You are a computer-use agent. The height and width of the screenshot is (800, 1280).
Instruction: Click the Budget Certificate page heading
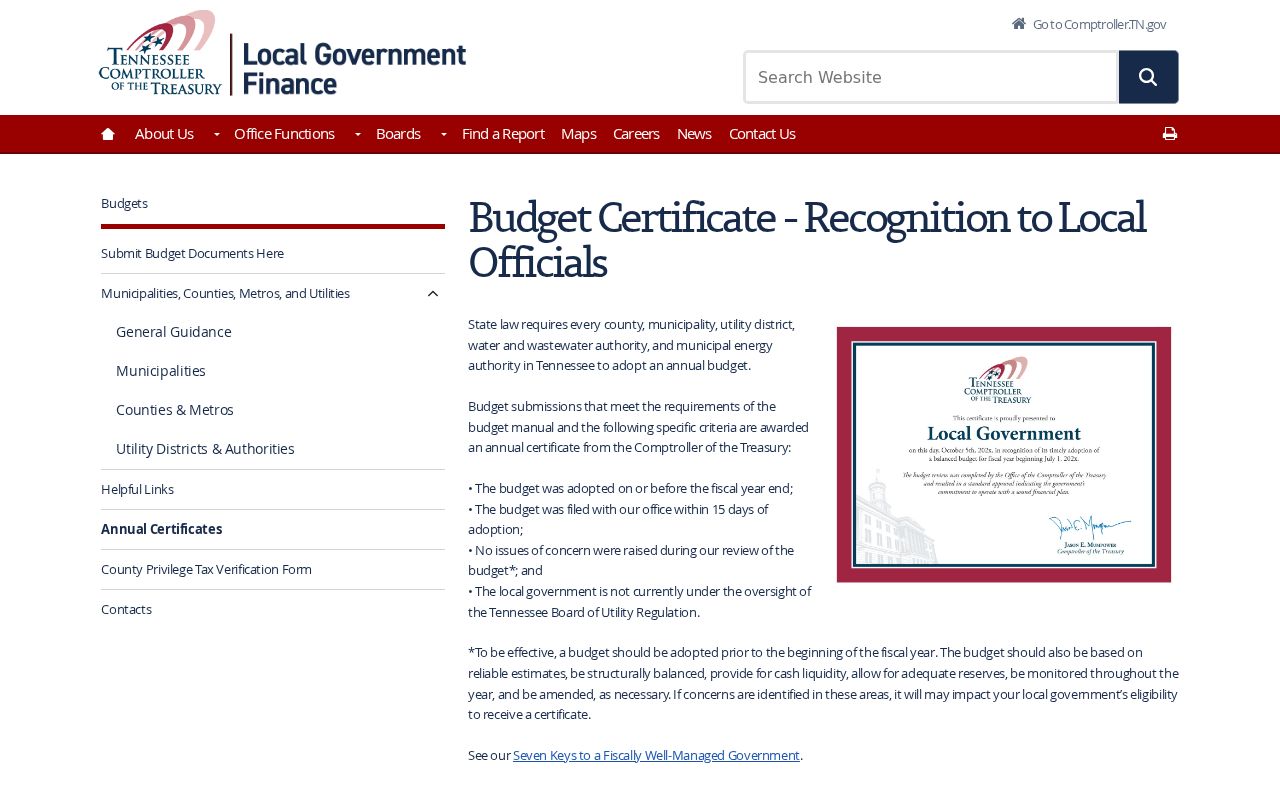[807, 239]
